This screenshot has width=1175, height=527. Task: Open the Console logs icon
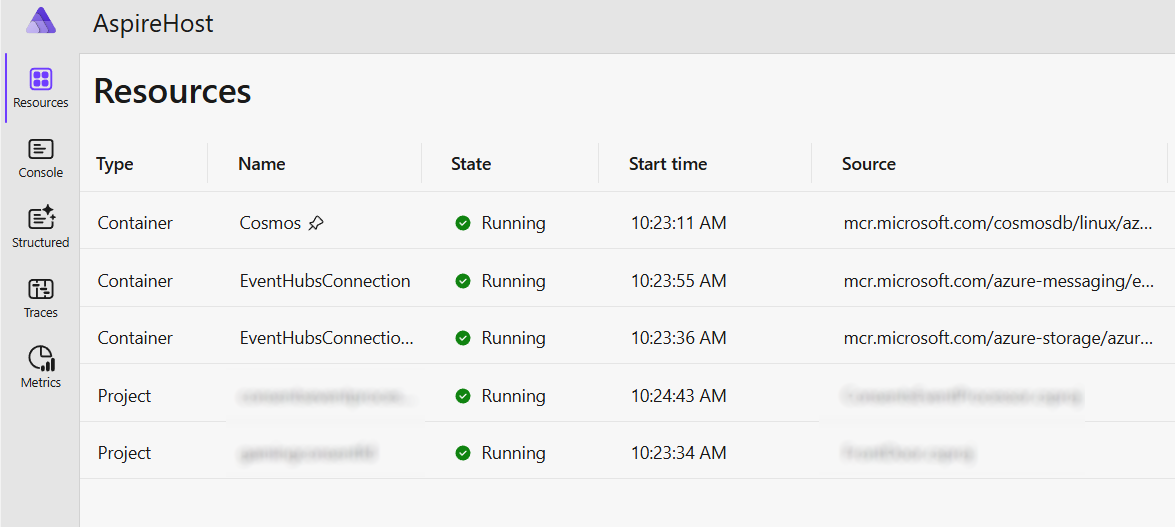(40, 148)
